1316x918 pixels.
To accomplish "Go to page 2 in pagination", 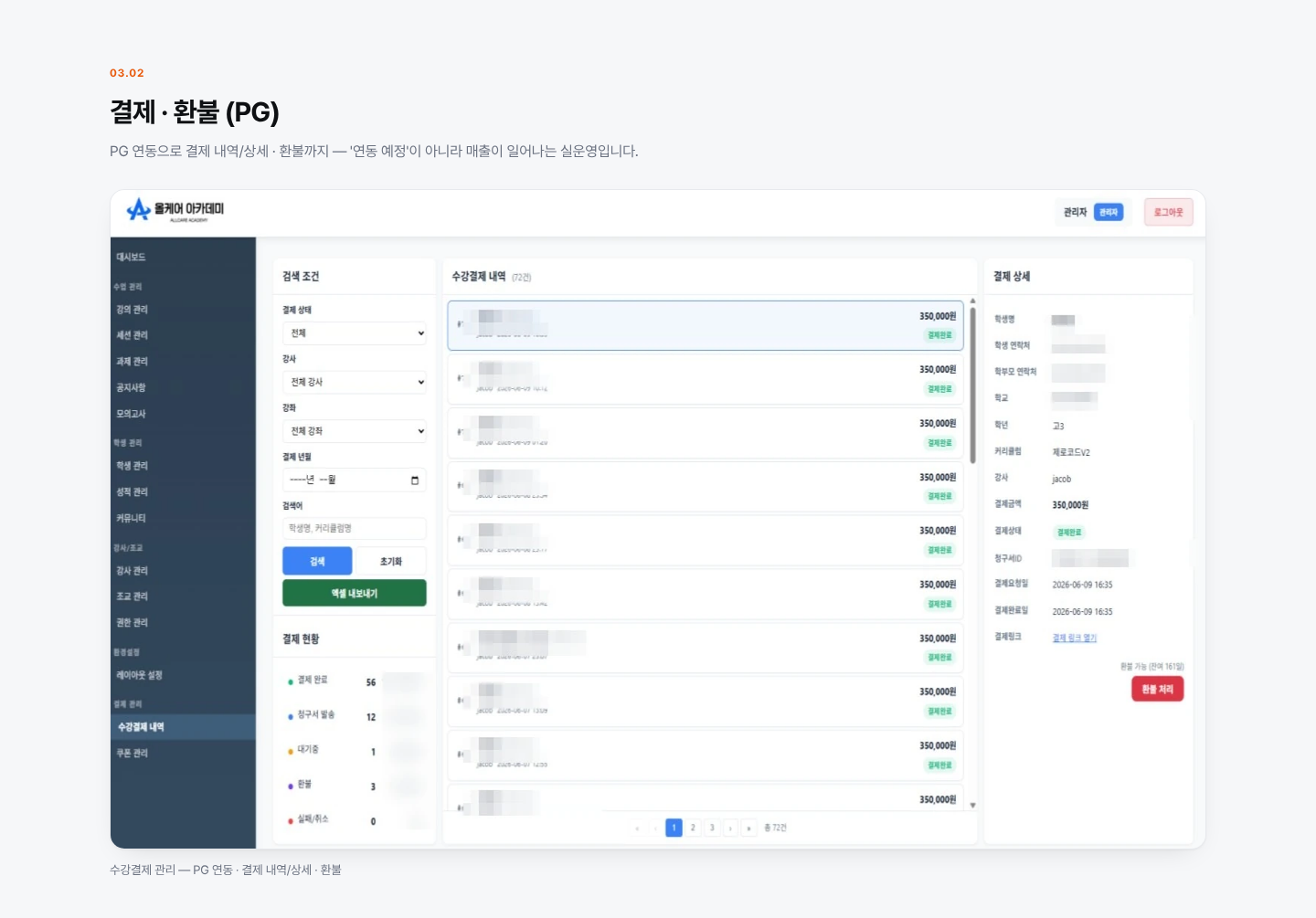I will point(693,828).
